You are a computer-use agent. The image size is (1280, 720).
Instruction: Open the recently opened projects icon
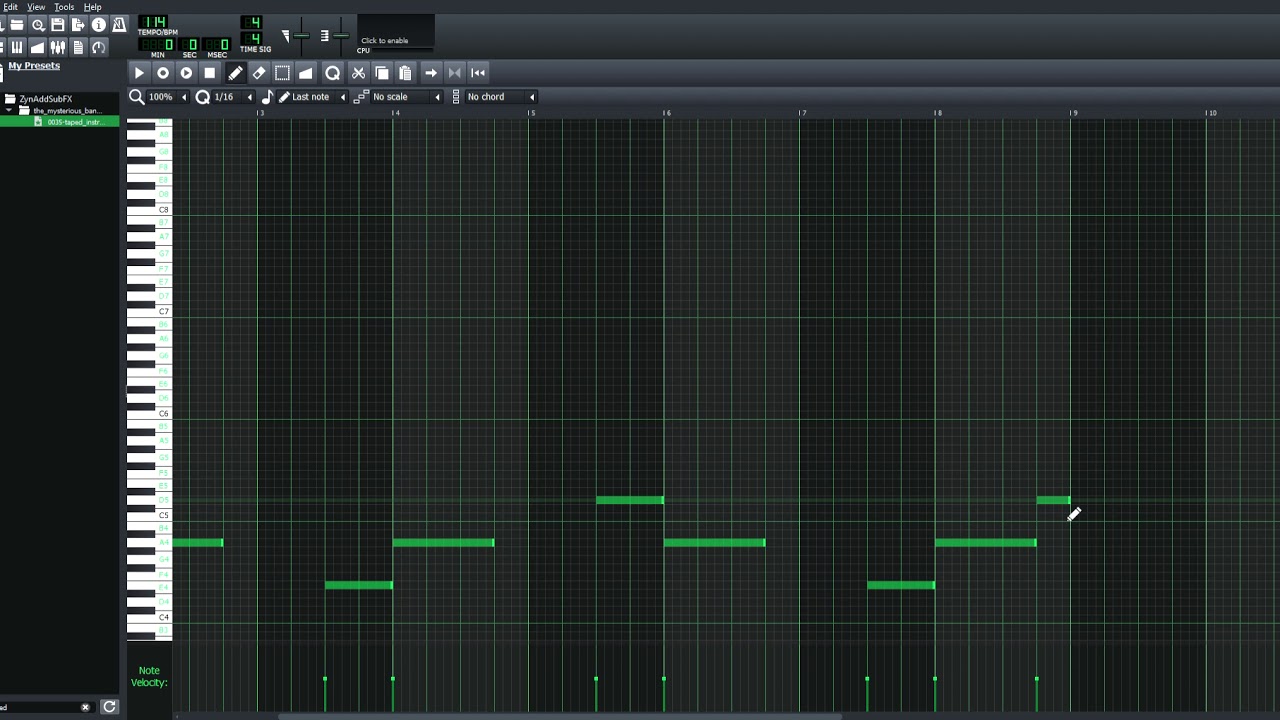[x=38, y=25]
